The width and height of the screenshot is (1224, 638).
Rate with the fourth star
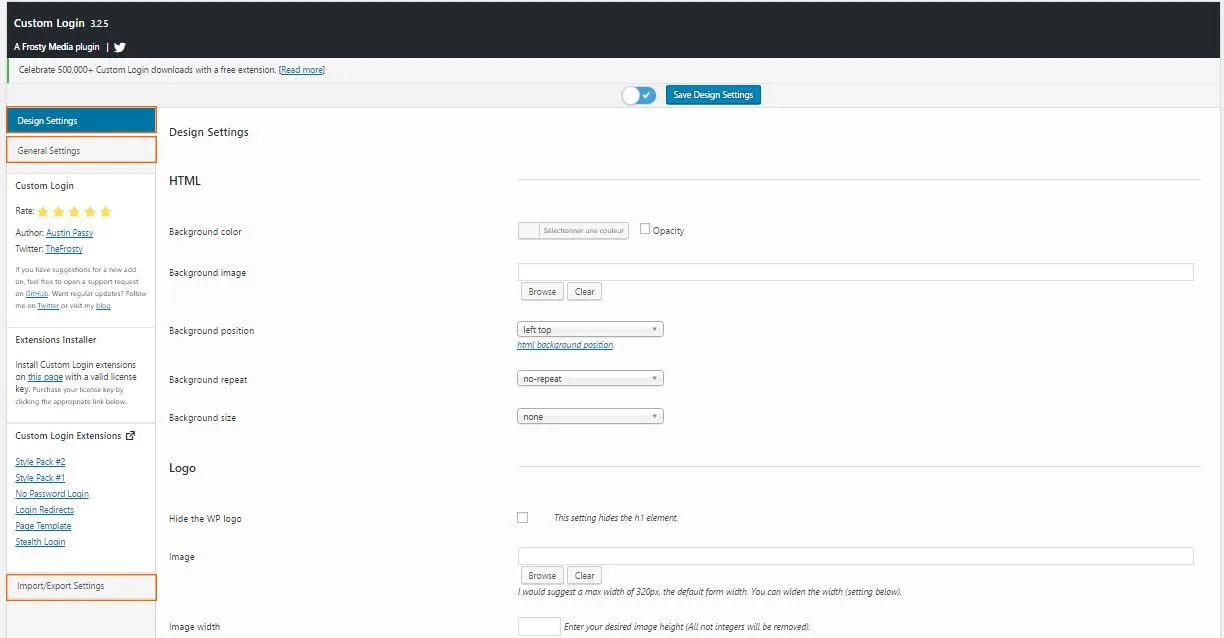click(x=90, y=212)
